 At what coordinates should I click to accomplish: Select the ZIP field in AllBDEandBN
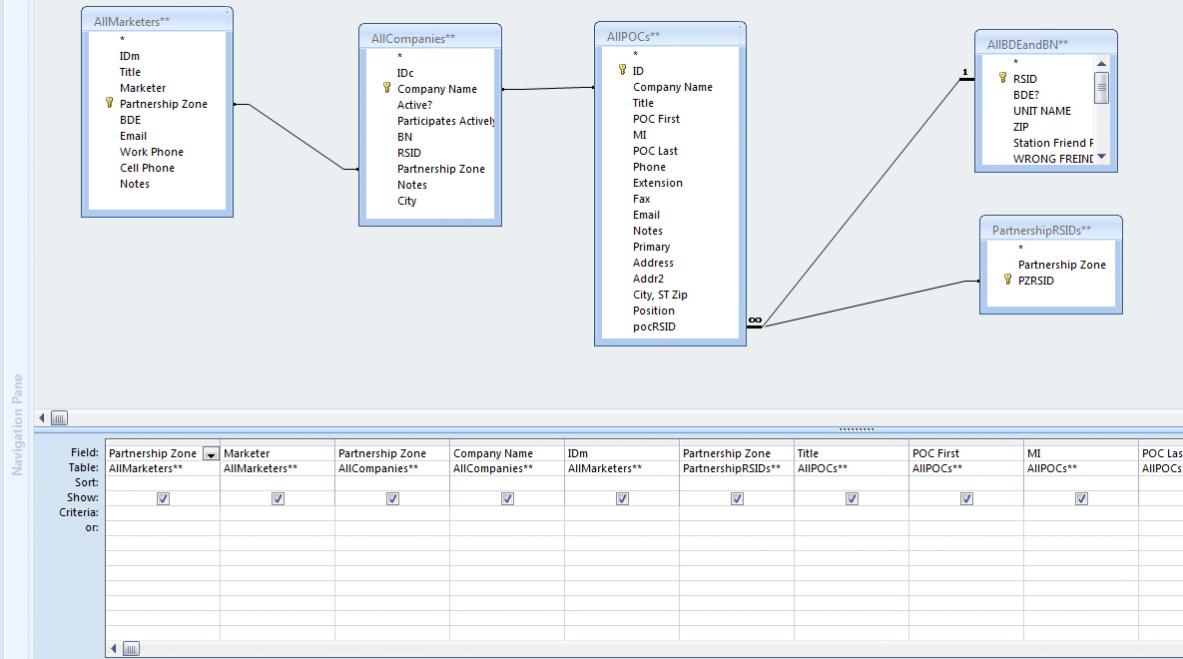tap(1020, 127)
